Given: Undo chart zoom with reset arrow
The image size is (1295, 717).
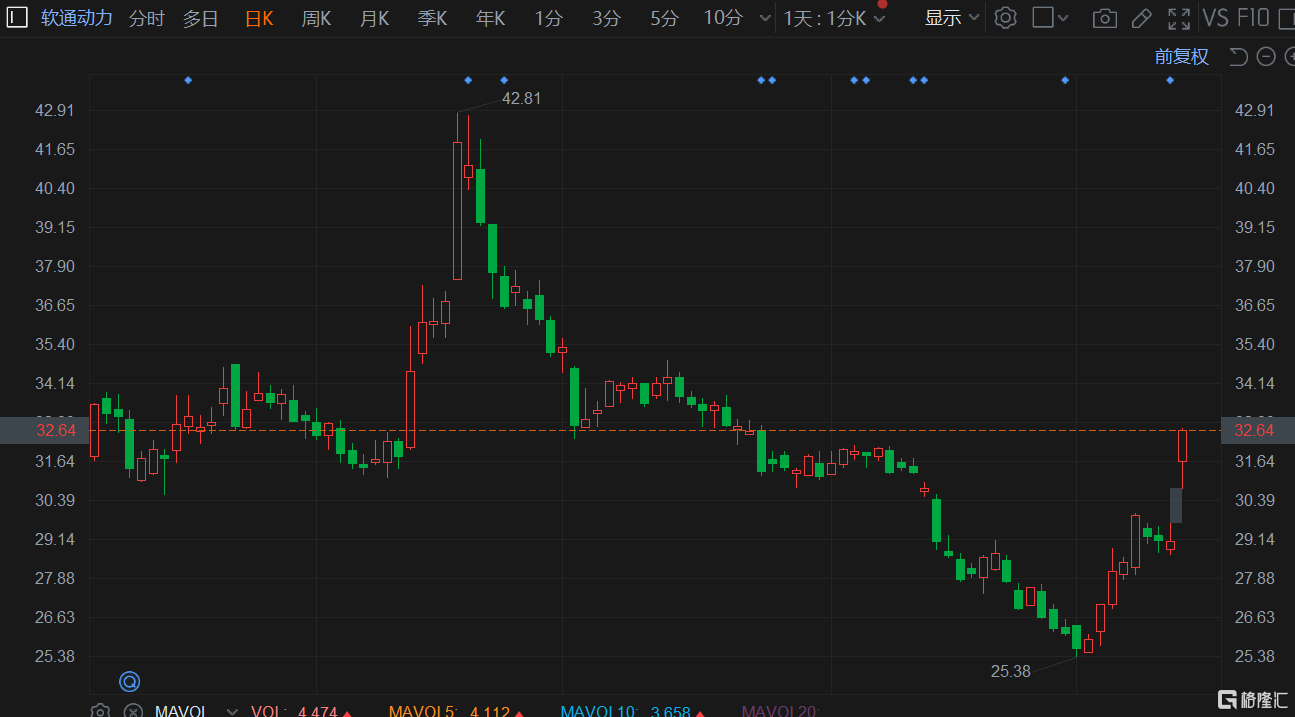Looking at the screenshot, I should point(1238,56).
